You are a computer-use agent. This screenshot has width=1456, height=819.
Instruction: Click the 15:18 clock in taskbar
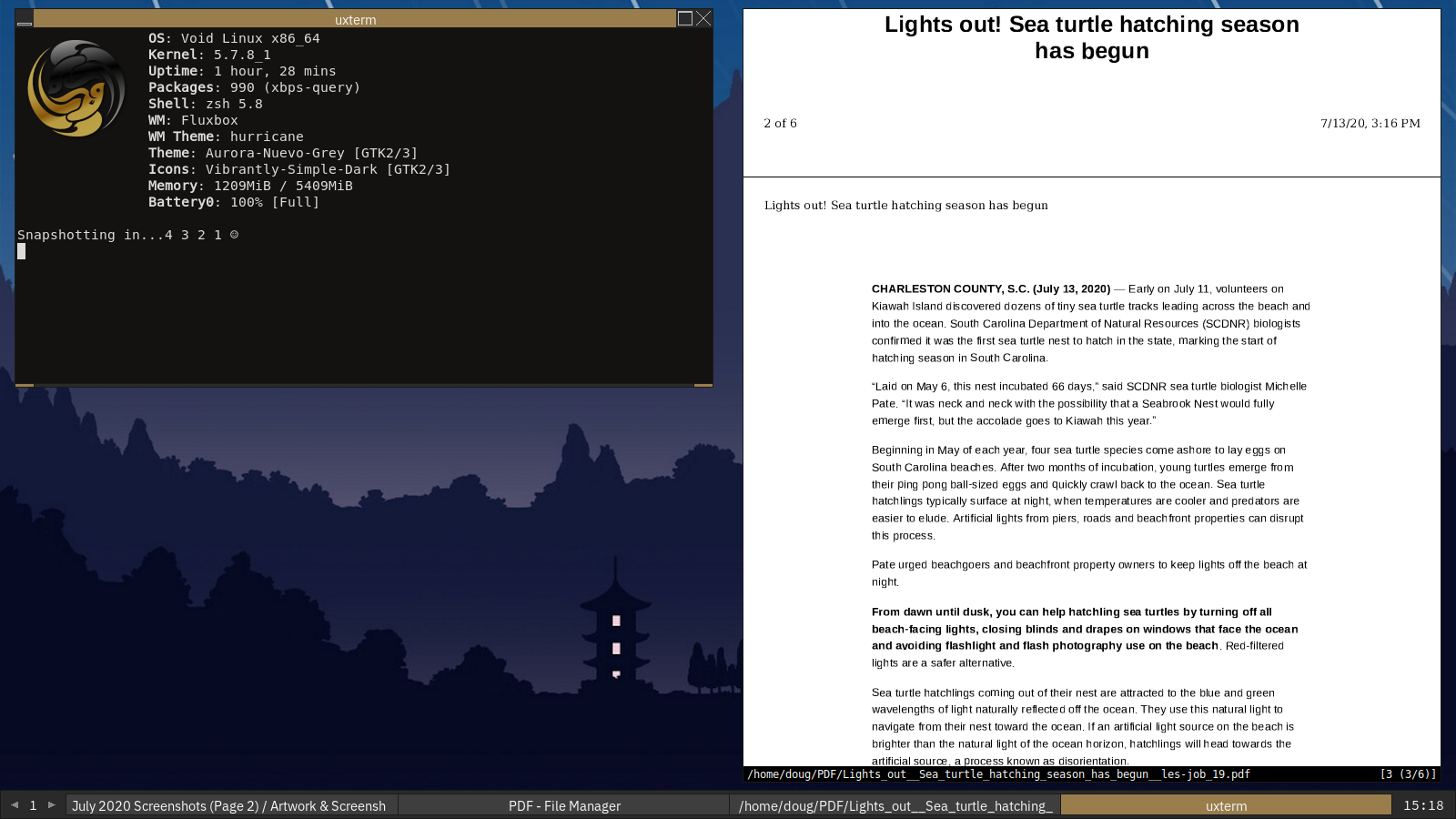click(x=1423, y=805)
